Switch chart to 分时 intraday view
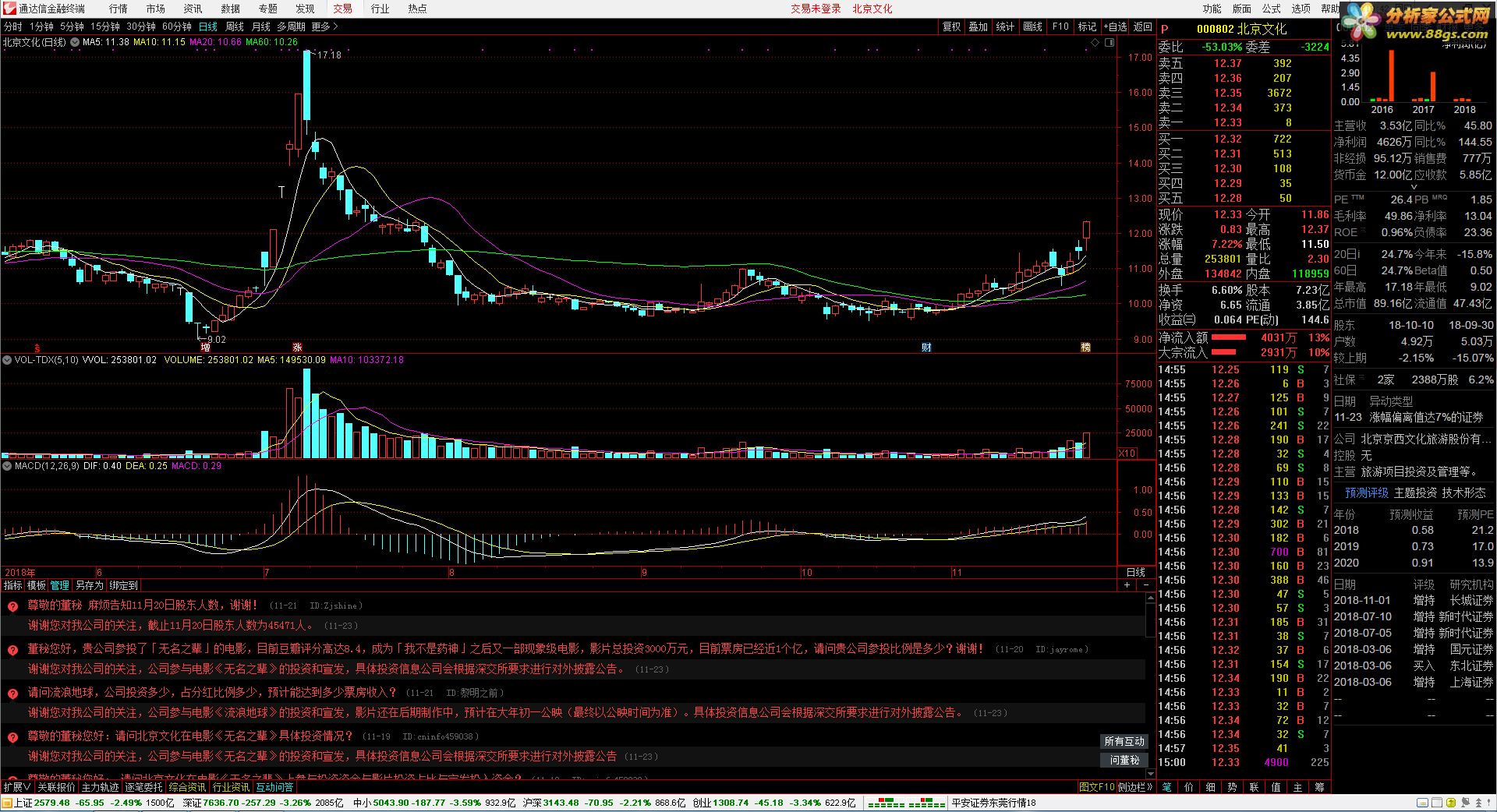The width and height of the screenshot is (1497, 812). [13, 26]
